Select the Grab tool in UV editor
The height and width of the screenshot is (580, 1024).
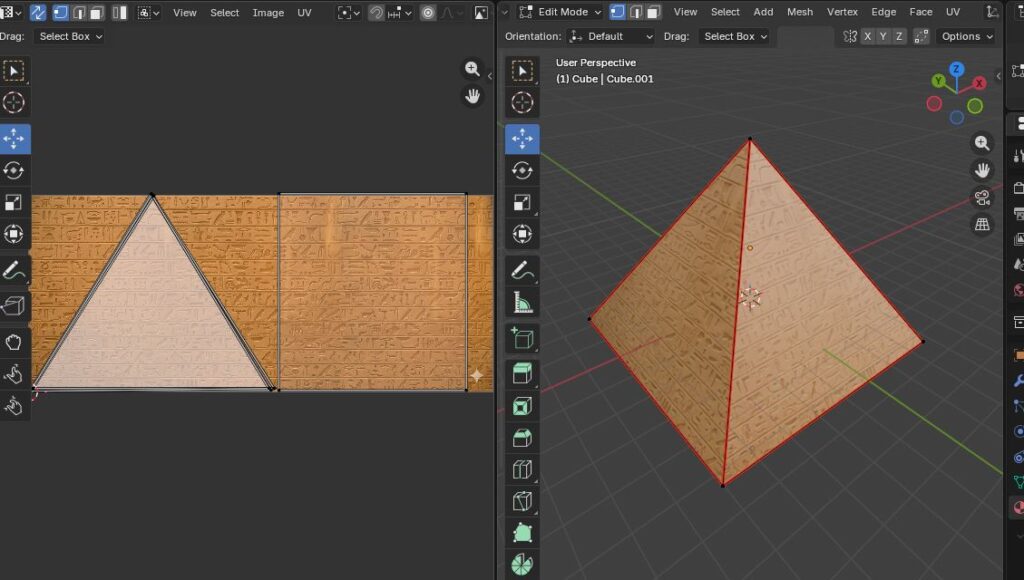point(14,342)
